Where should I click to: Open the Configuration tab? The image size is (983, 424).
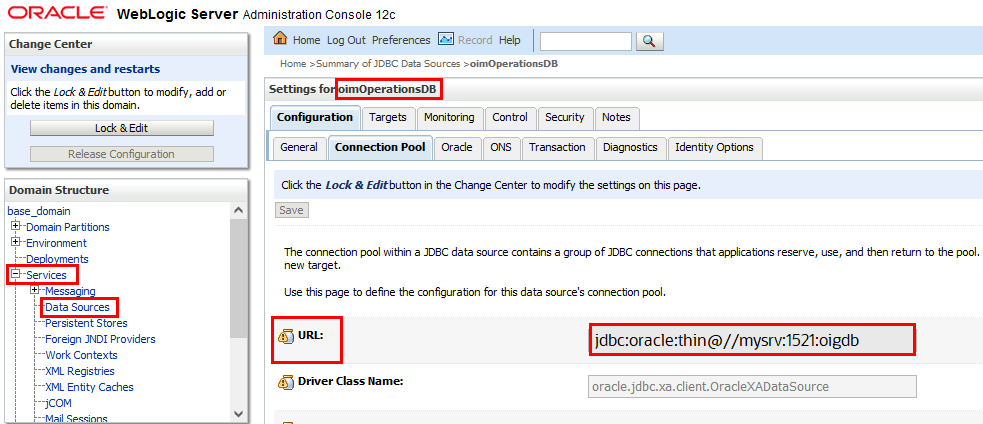[315, 117]
